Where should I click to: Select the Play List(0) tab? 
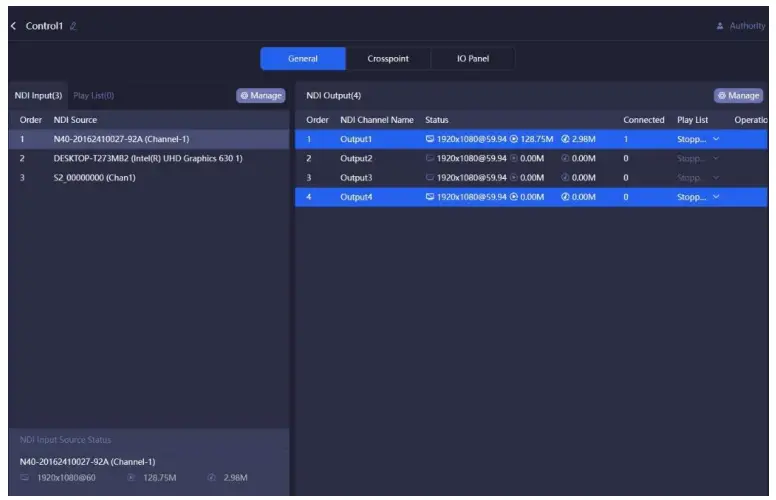click(94, 96)
